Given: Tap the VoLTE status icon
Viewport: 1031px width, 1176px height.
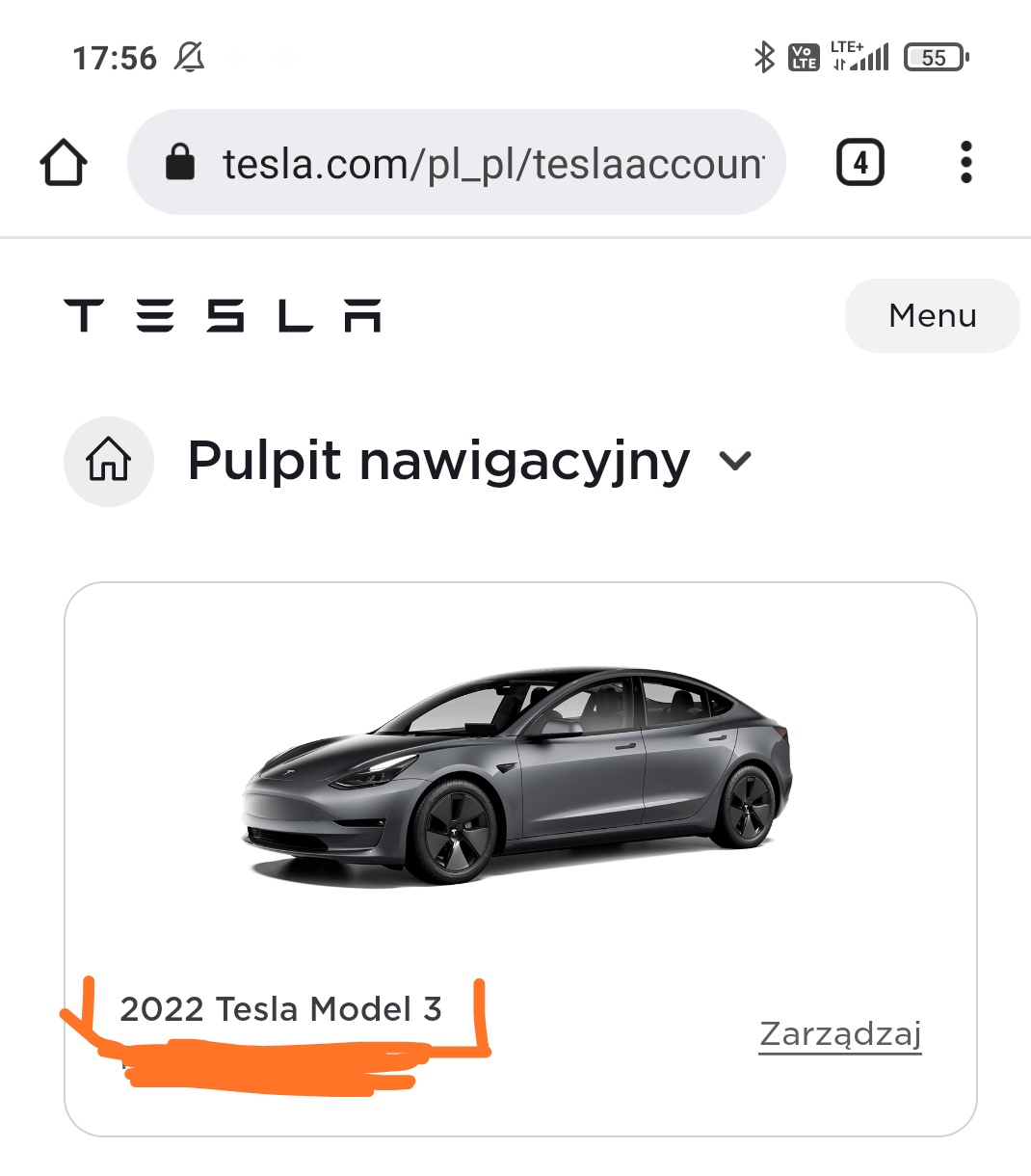Looking at the screenshot, I should (x=804, y=58).
